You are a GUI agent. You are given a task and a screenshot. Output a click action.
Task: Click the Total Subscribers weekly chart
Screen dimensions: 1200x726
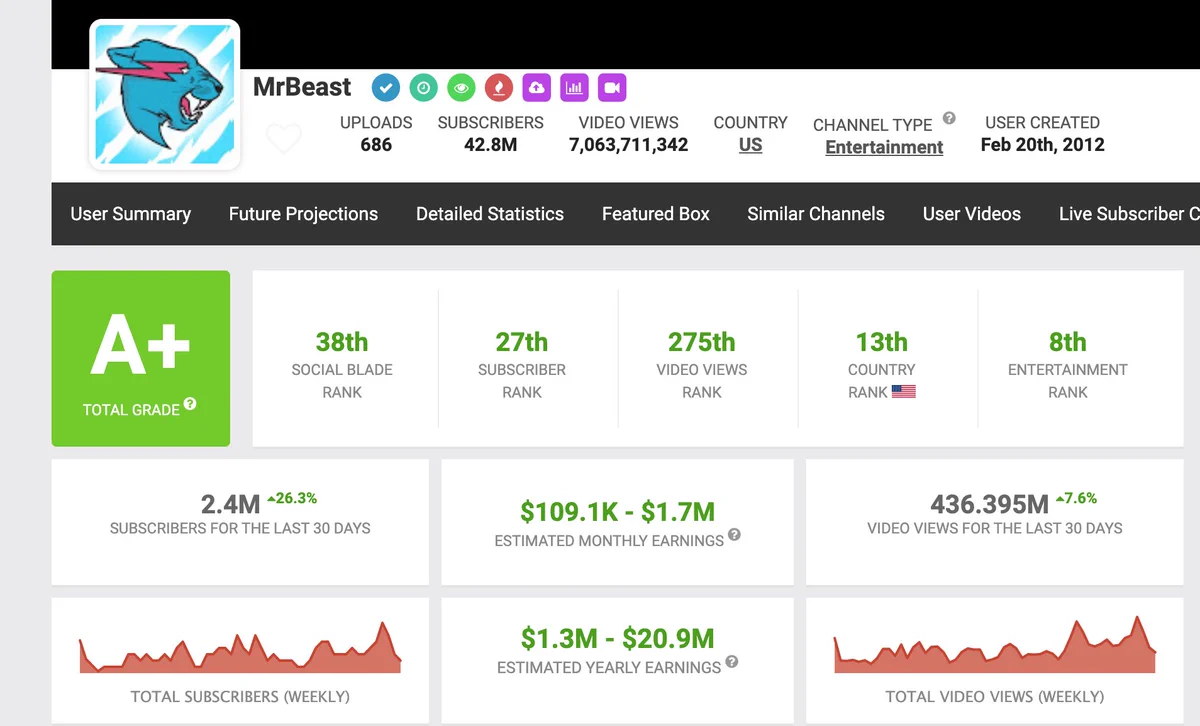(240, 646)
